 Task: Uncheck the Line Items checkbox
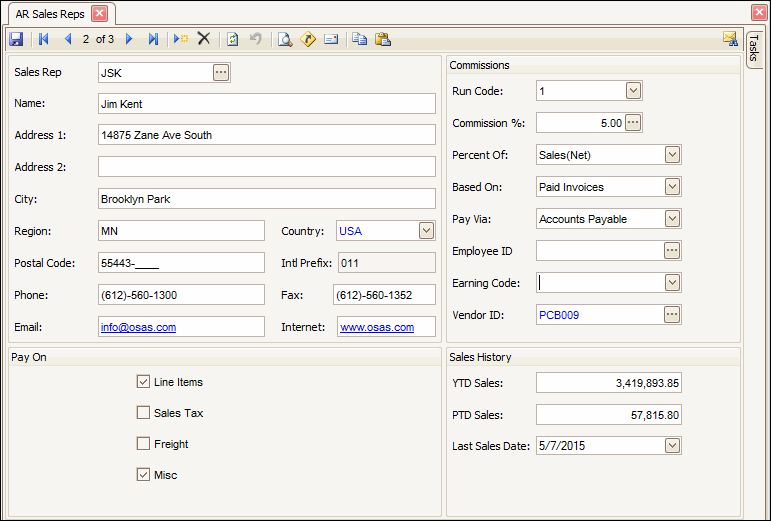point(143,382)
